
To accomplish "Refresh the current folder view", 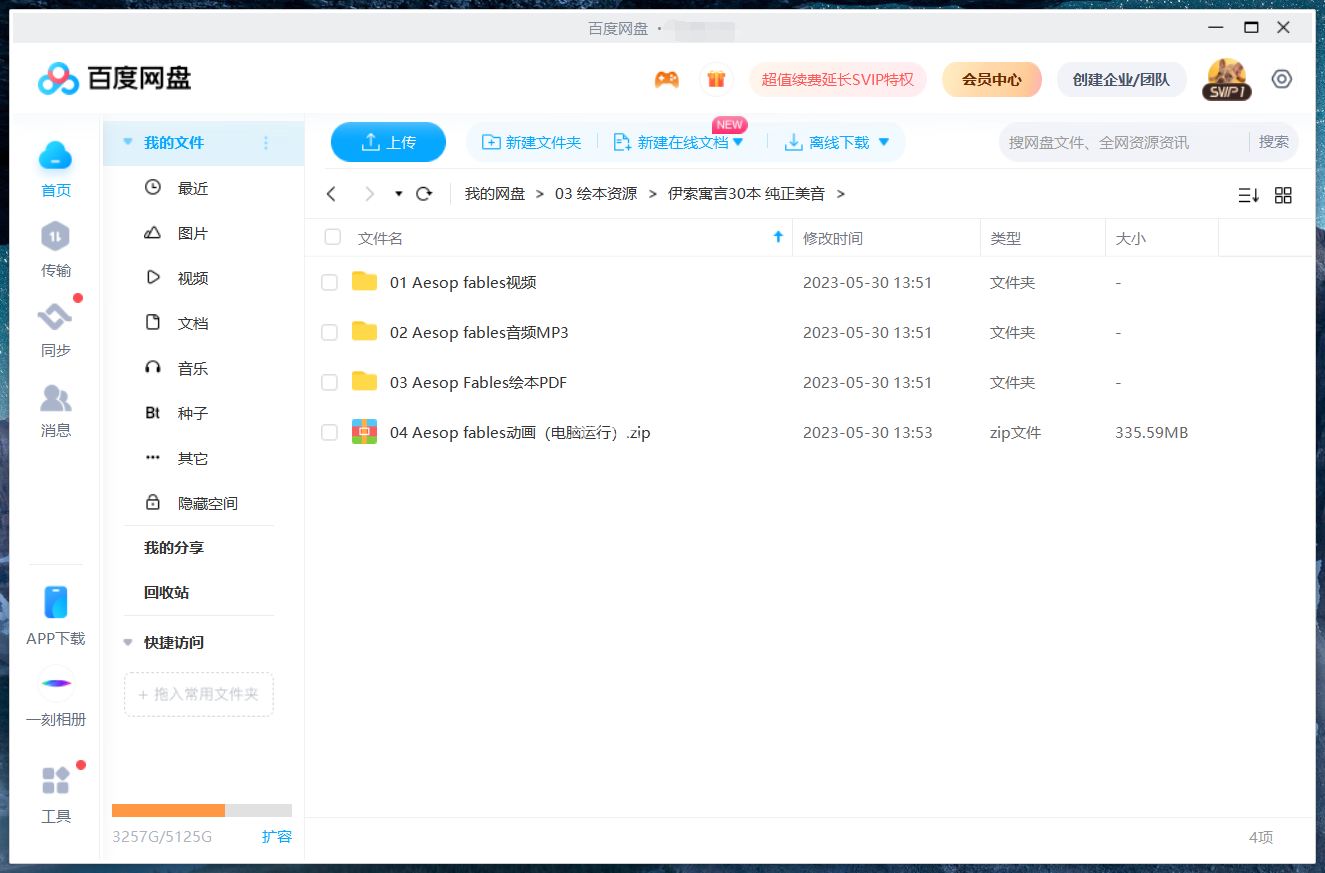I will tap(423, 193).
